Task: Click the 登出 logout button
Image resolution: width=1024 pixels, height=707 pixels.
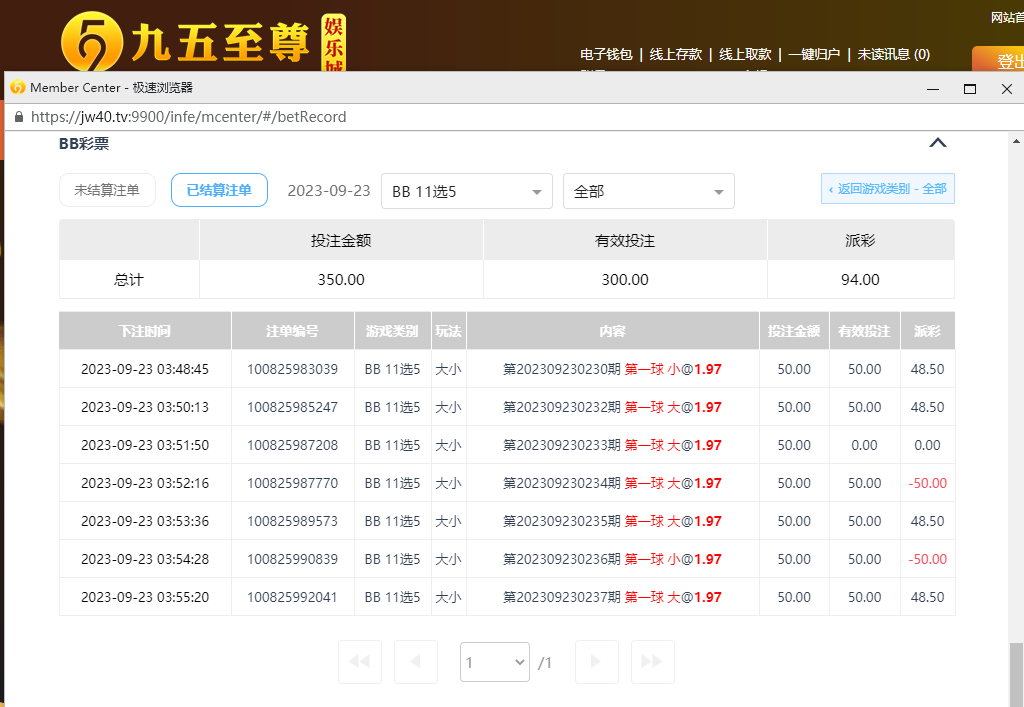Action: point(1003,60)
